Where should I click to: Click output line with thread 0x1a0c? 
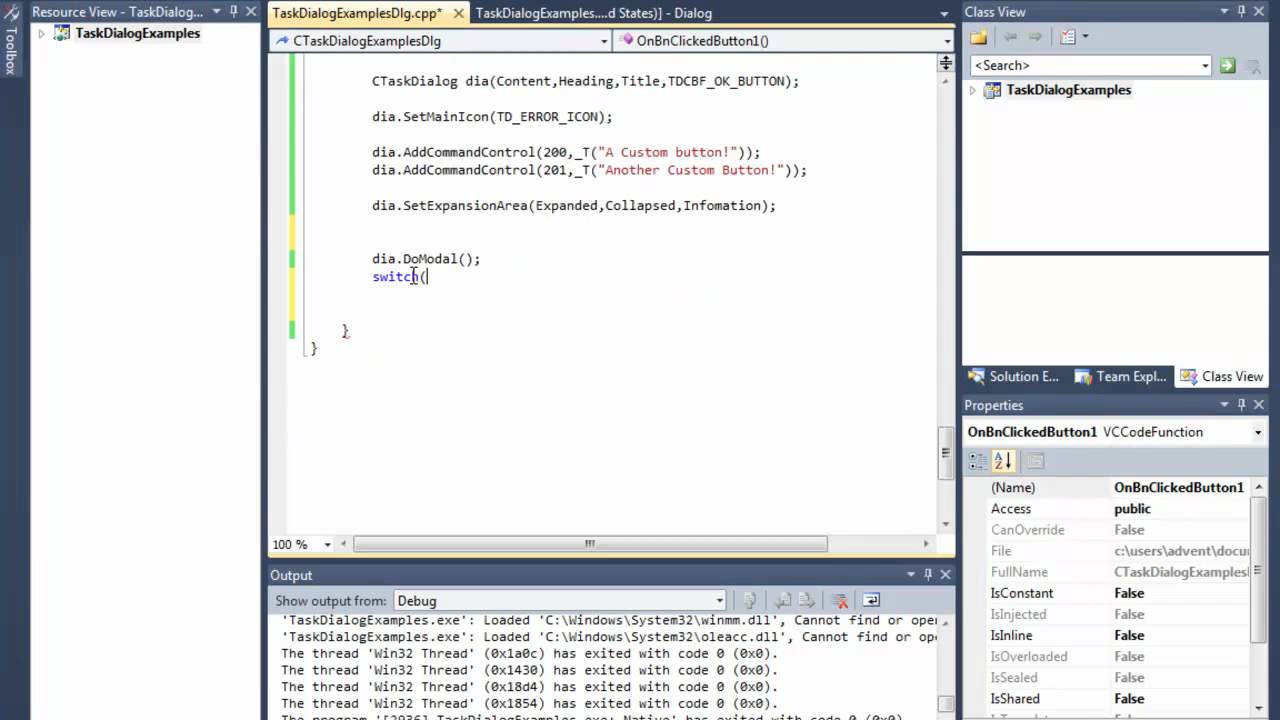pyautogui.click(x=529, y=654)
